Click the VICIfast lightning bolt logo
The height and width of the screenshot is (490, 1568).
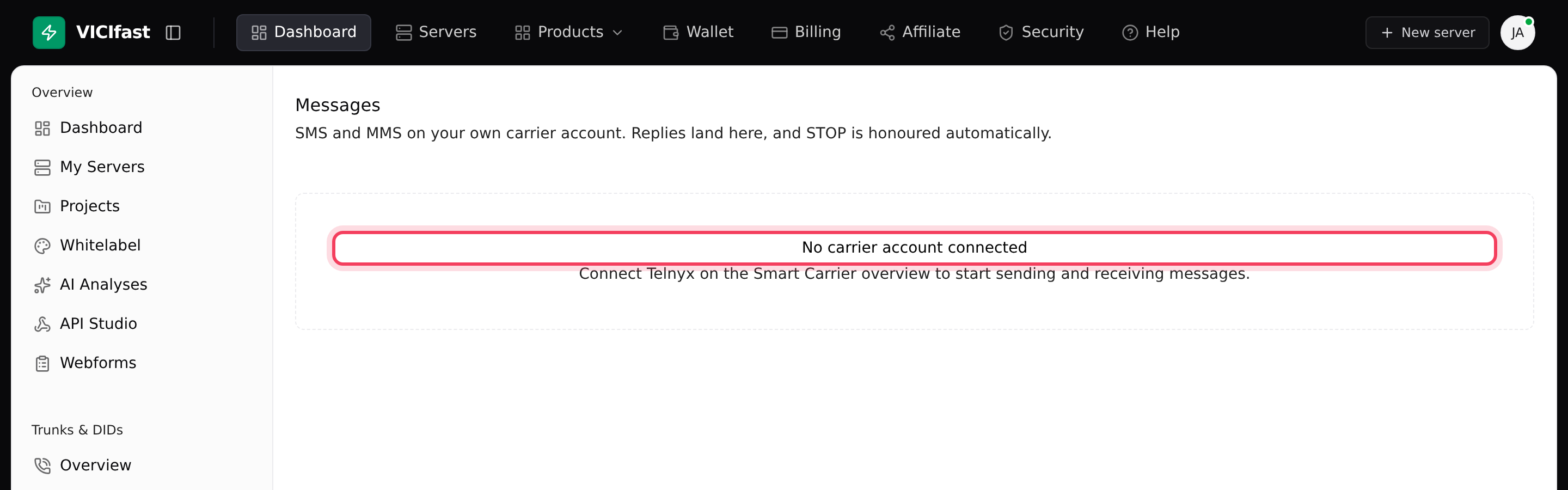[x=48, y=32]
